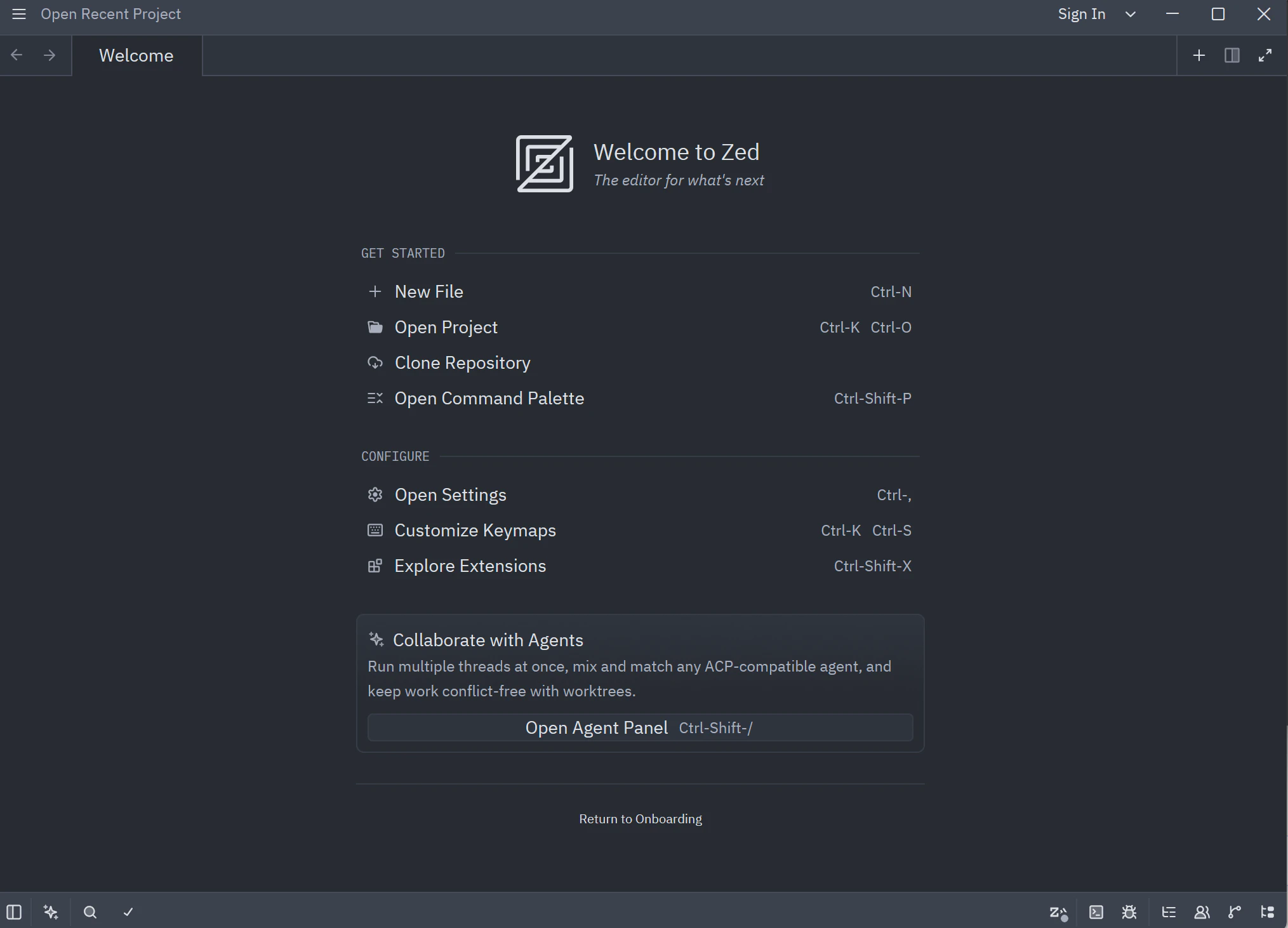1288x928 pixels.
Task: Browse Explore Extensions
Action: click(x=640, y=566)
